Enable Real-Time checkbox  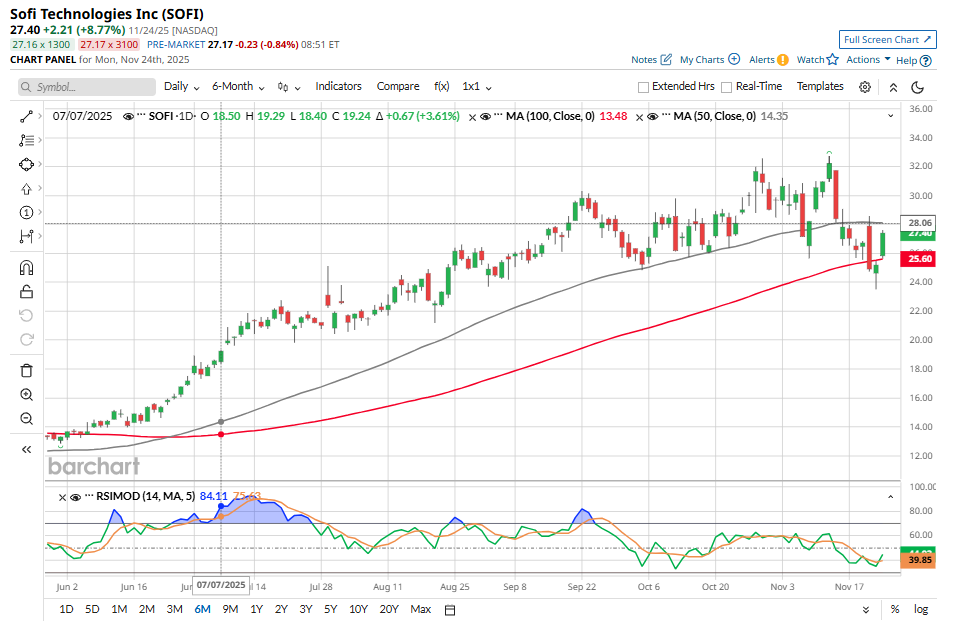point(727,87)
